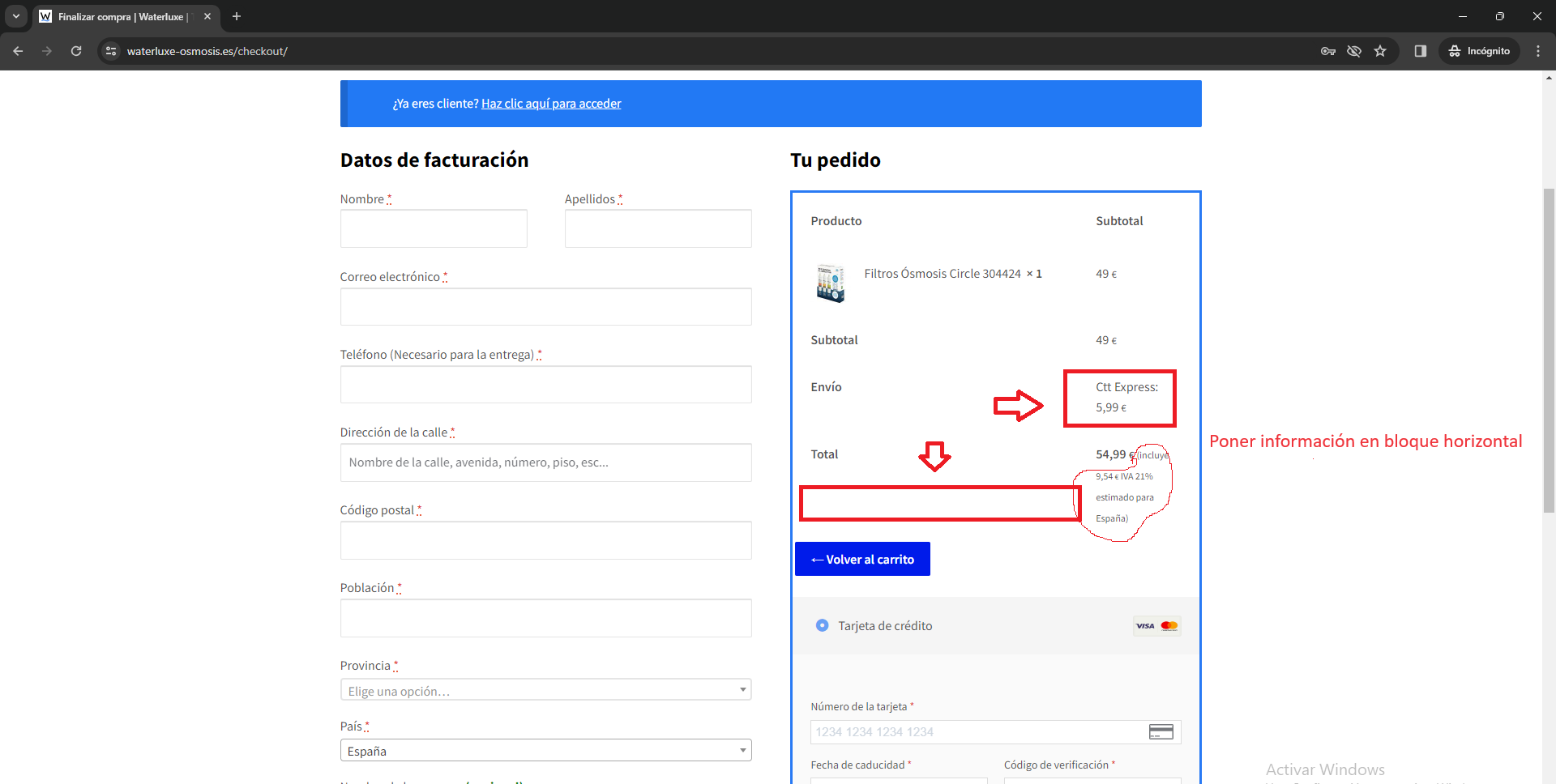Viewport: 1556px width, 784px height.
Task: Click the 'Haz clic aquí para acceder' link
Action: click(x=551, y=104)
